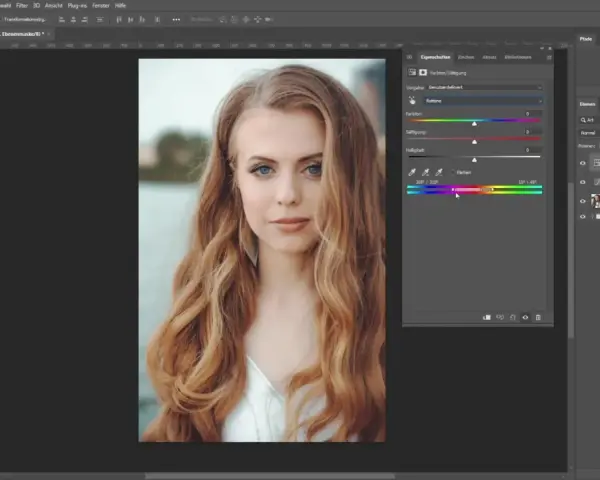Viewport: 600px width, 480px height.
Task: Open the Plug-ins menu
Action: coord(77,5)
